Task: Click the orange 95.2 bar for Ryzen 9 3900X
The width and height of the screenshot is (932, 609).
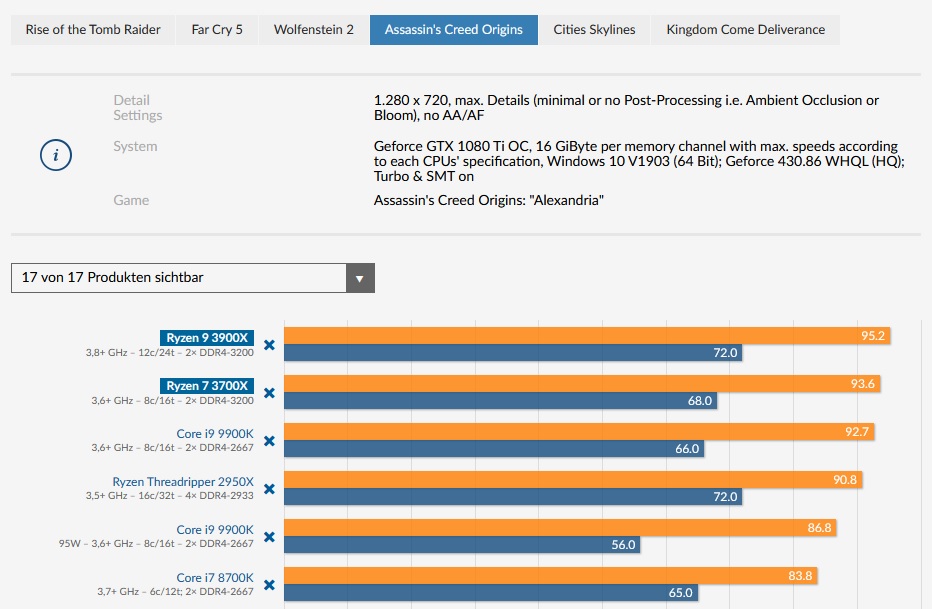Action: [587, 336]
